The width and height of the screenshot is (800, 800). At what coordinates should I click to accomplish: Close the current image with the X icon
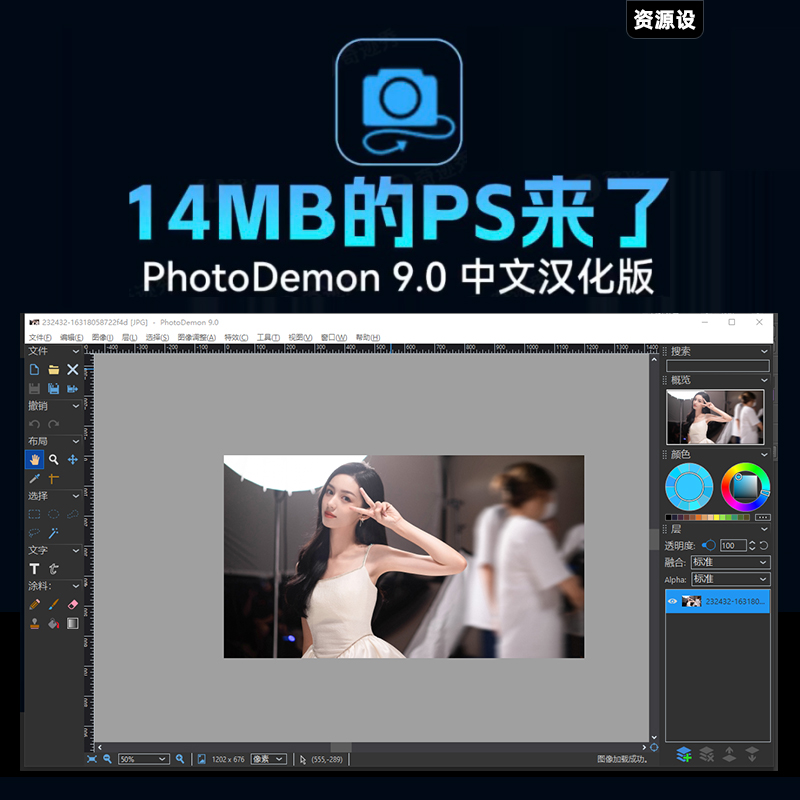73,369
